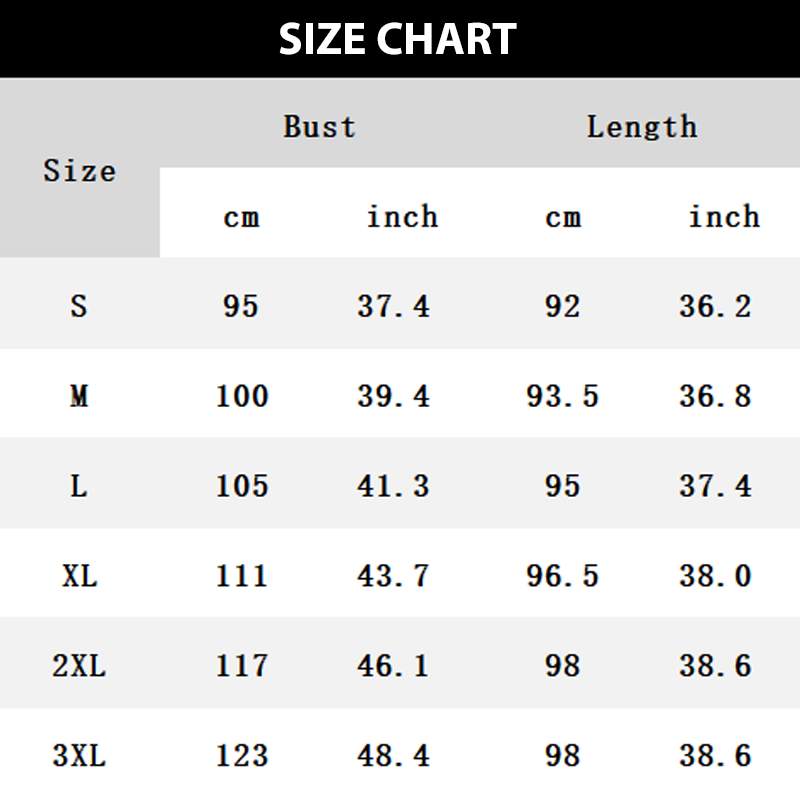Choose the XL size row label
The image size is (800, 800).
click(79, 576)
